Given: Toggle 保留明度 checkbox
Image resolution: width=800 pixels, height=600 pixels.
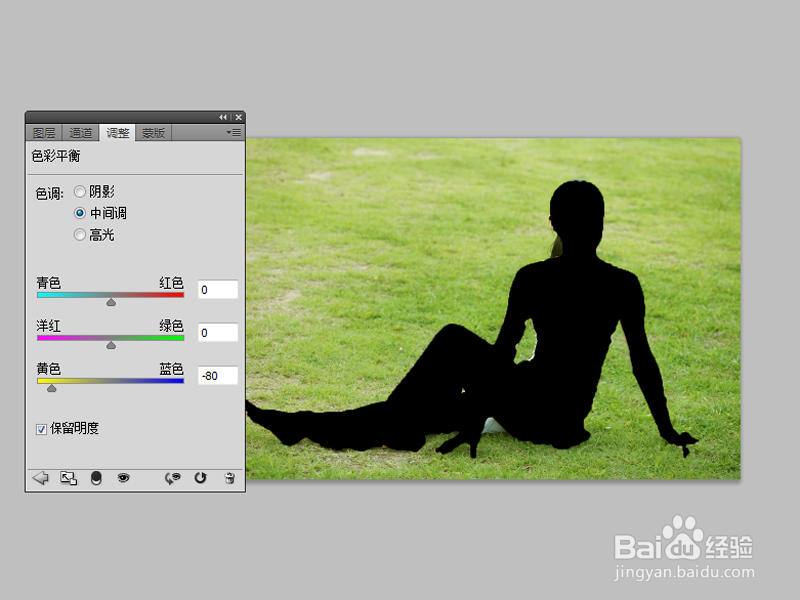Looking at the screenshot, I should (x=42, y=430).
